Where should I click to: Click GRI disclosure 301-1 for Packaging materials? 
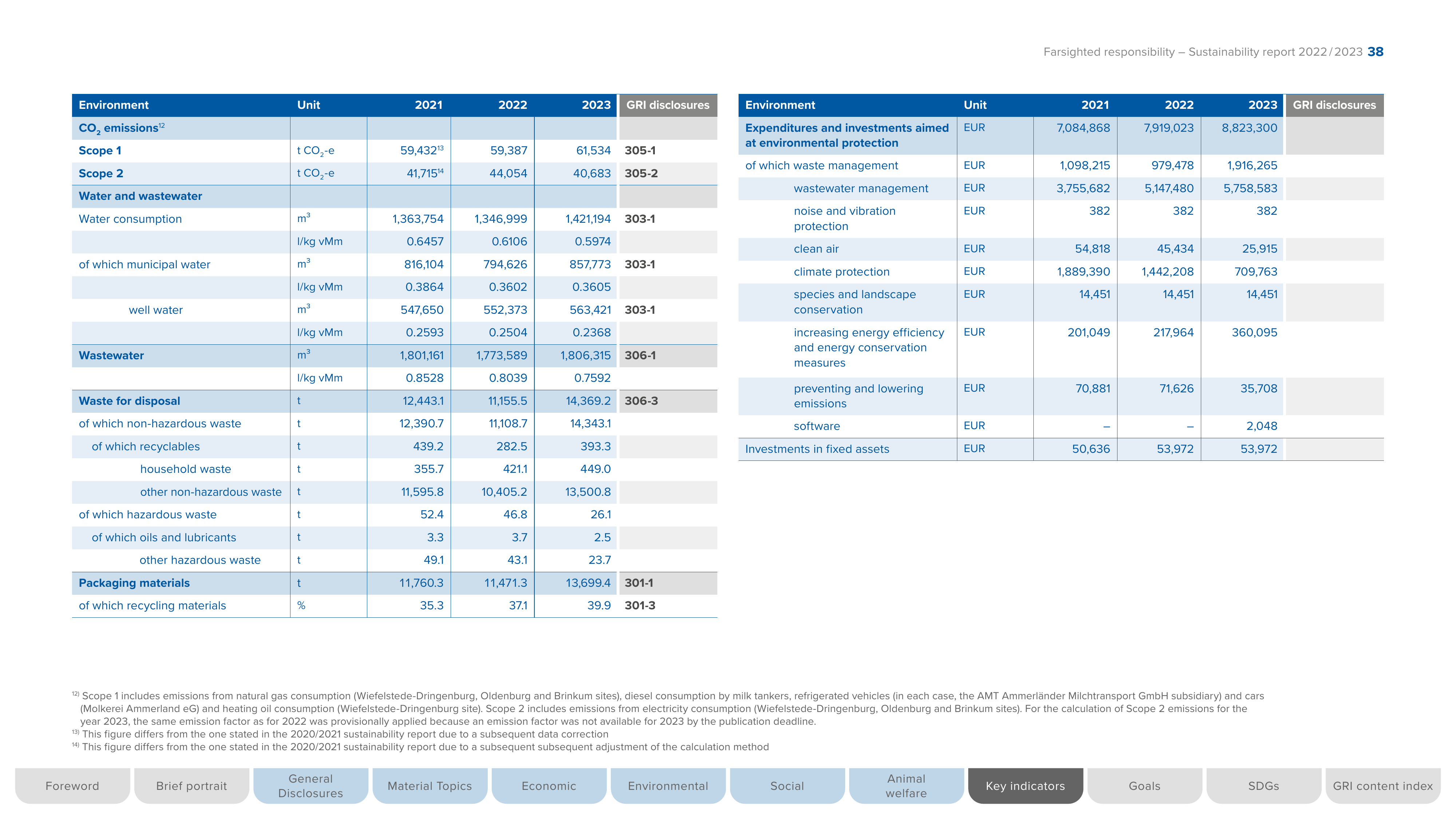(x=639, y=583)
